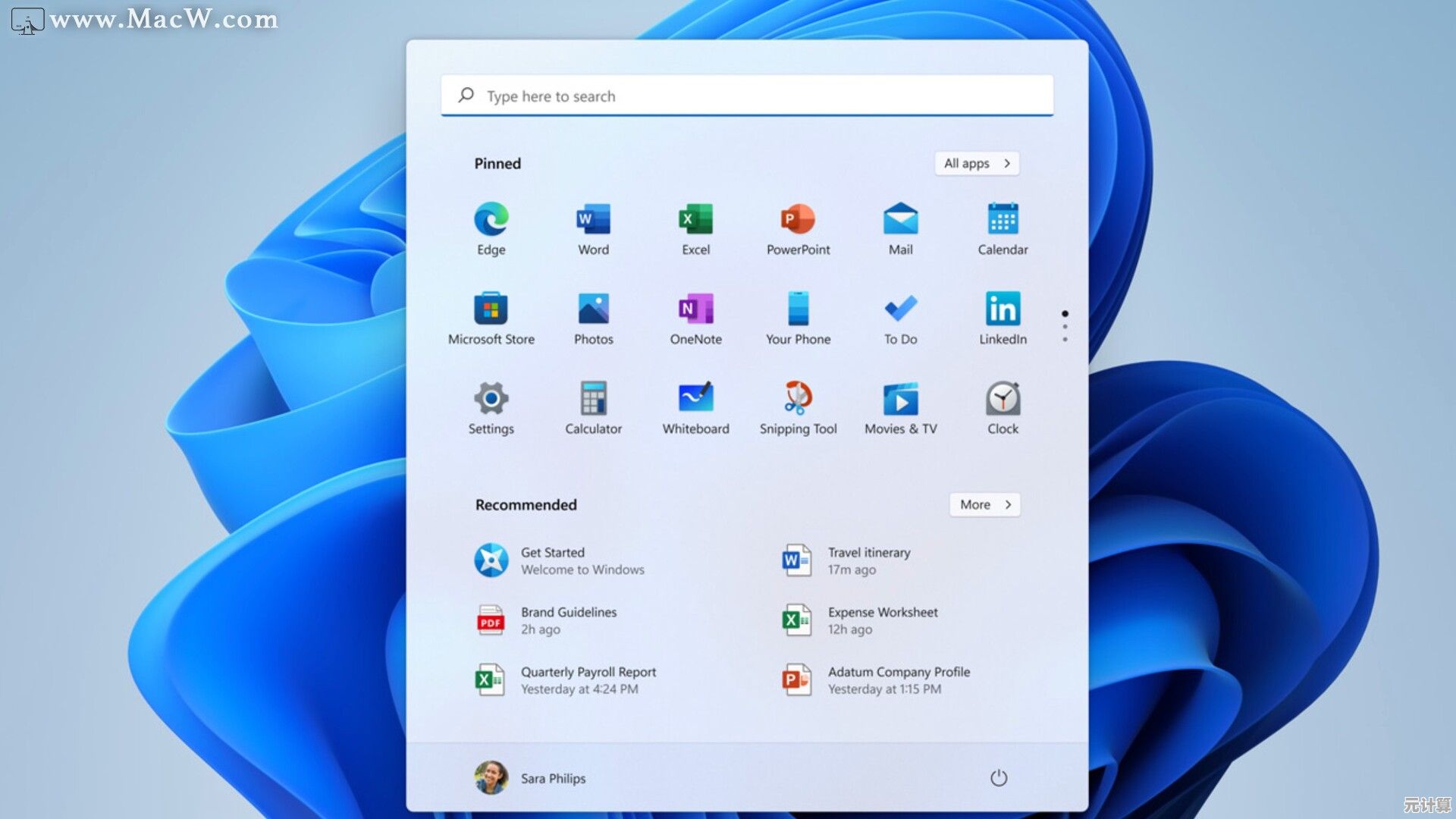Launch Excel from pinned apps
Image resolution: width=1456 pixels, height=819 pixels.
(x=695, y=224)
